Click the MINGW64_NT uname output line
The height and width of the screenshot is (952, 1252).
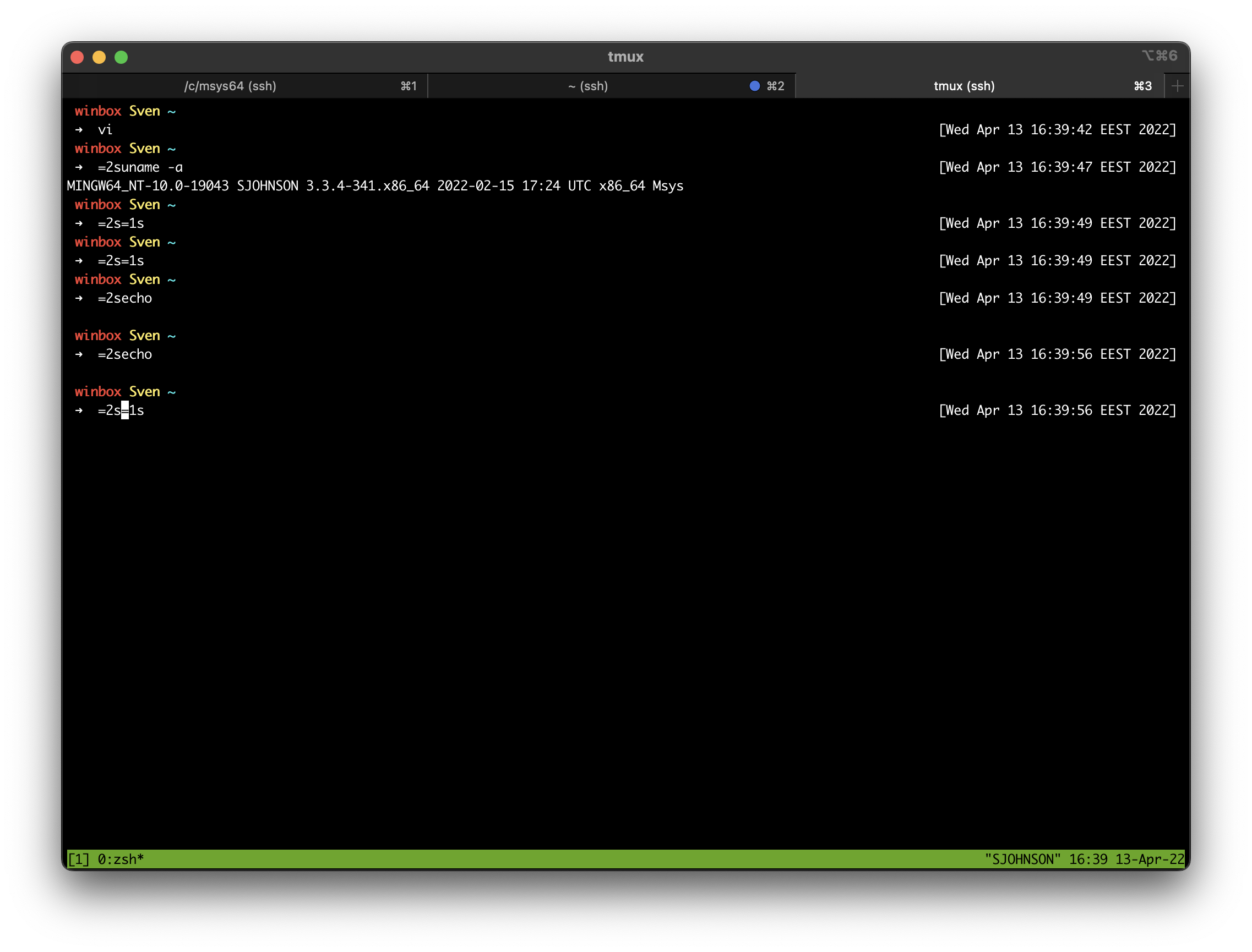[x=375, y=186]
